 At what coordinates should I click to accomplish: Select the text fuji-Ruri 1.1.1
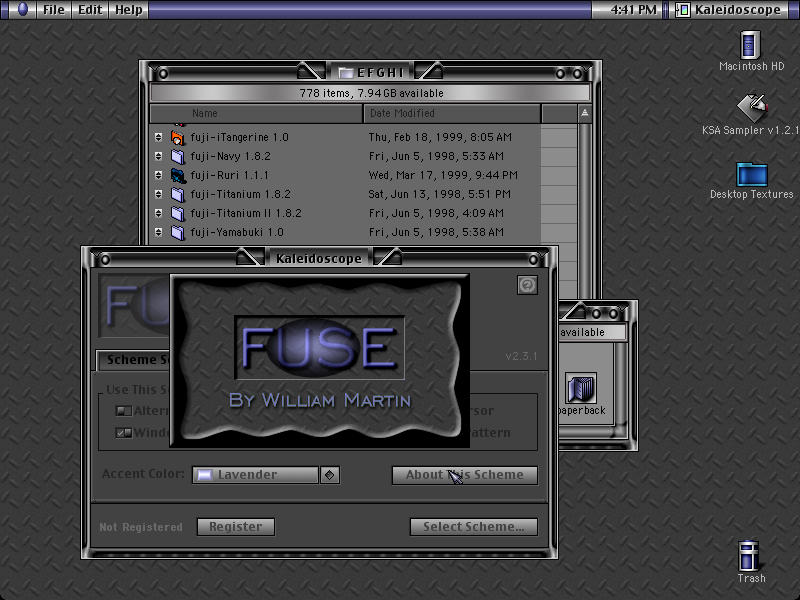(230, 175)
